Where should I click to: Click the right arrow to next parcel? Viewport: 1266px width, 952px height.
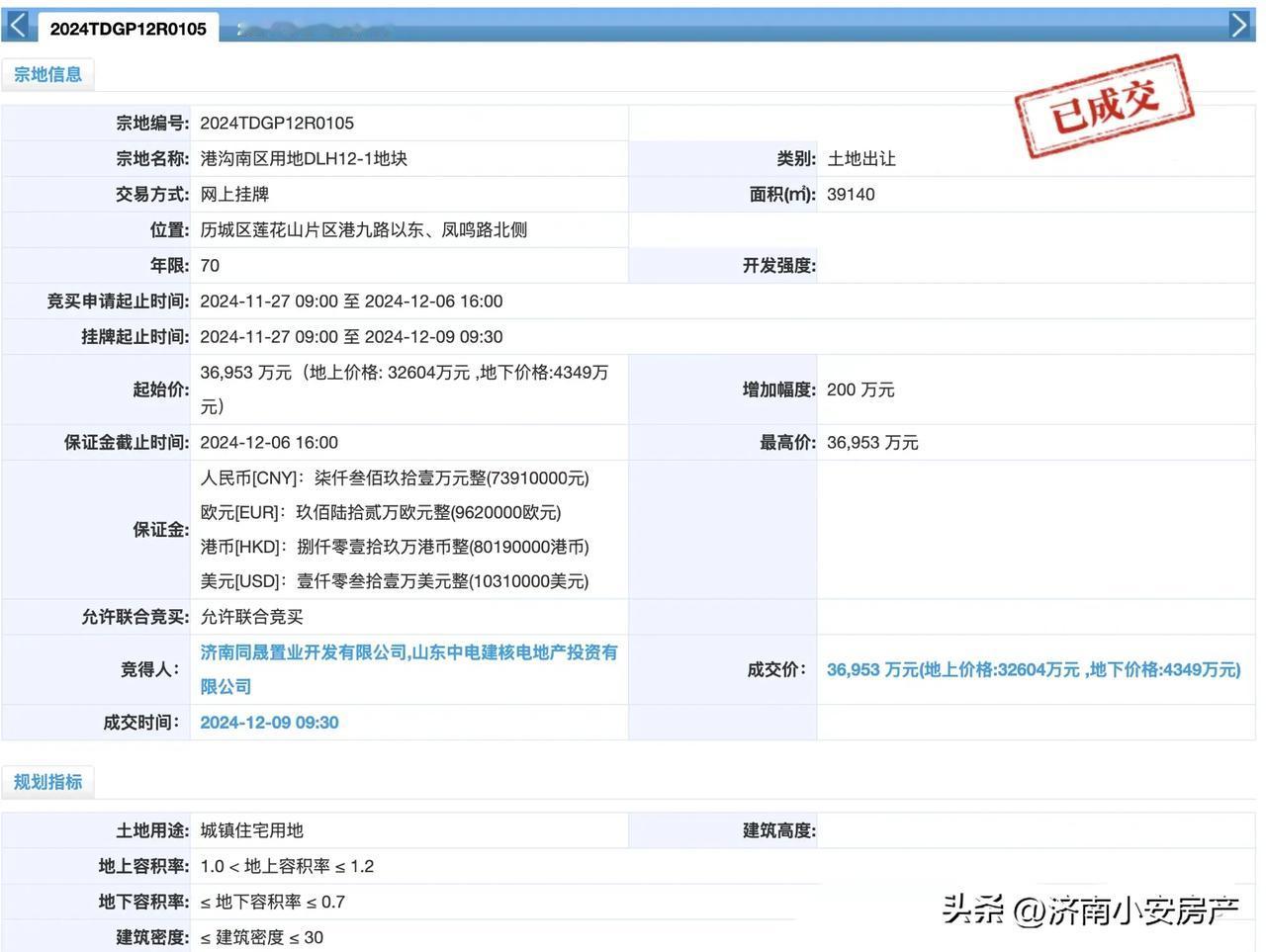coord(1240,25)
